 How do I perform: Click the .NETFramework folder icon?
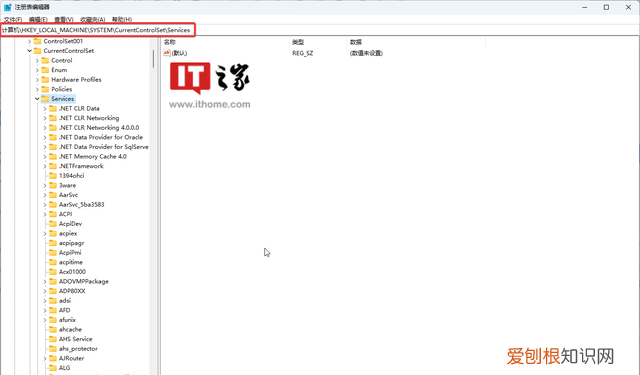click(53, 166)
